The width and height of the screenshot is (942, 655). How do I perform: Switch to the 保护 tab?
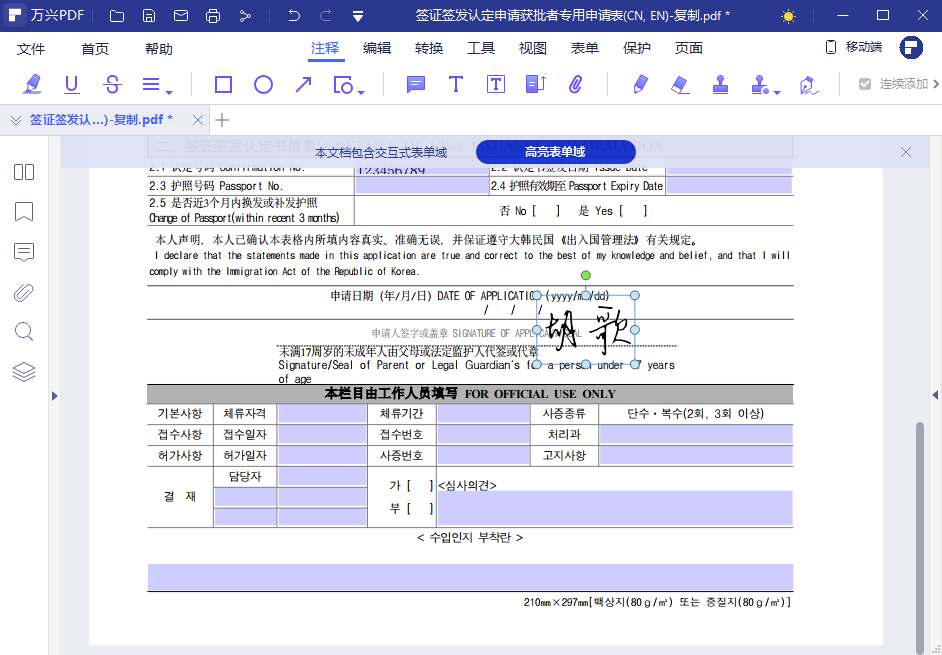(637, 48)
